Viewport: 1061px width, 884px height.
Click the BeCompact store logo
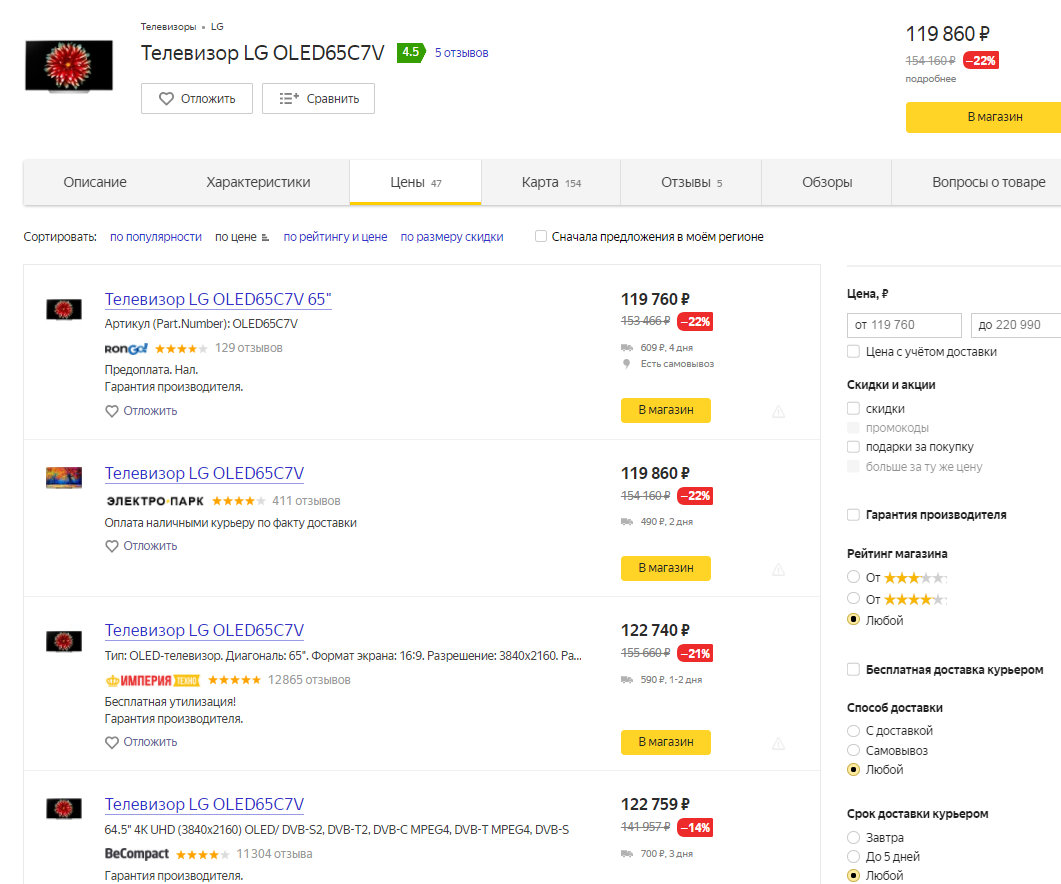coord(137,854)
